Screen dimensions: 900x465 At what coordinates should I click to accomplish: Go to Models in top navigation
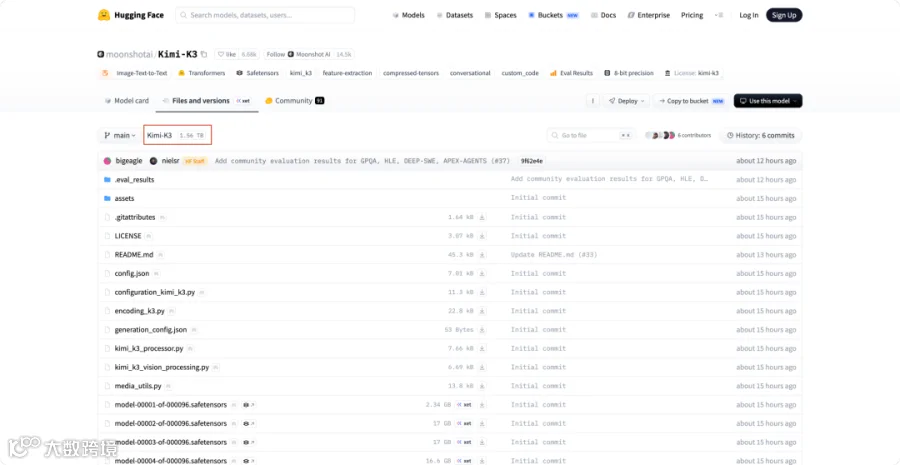408,16
